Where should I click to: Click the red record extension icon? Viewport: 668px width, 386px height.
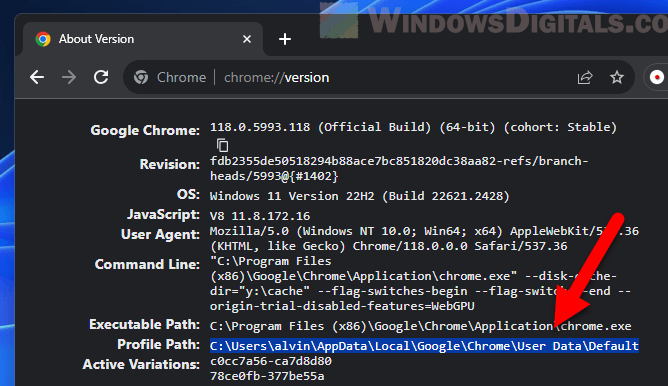click(x=656, y=78)
